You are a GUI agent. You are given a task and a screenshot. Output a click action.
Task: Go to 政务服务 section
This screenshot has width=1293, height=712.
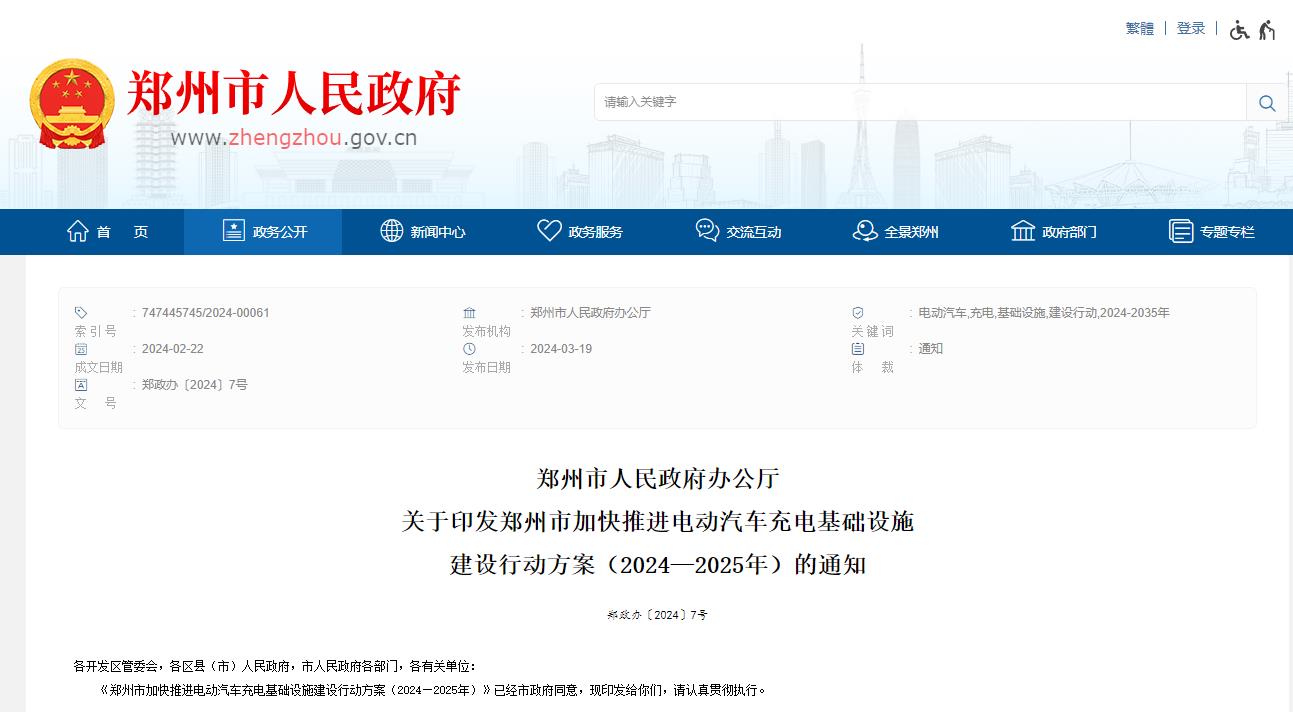(595, 232)
